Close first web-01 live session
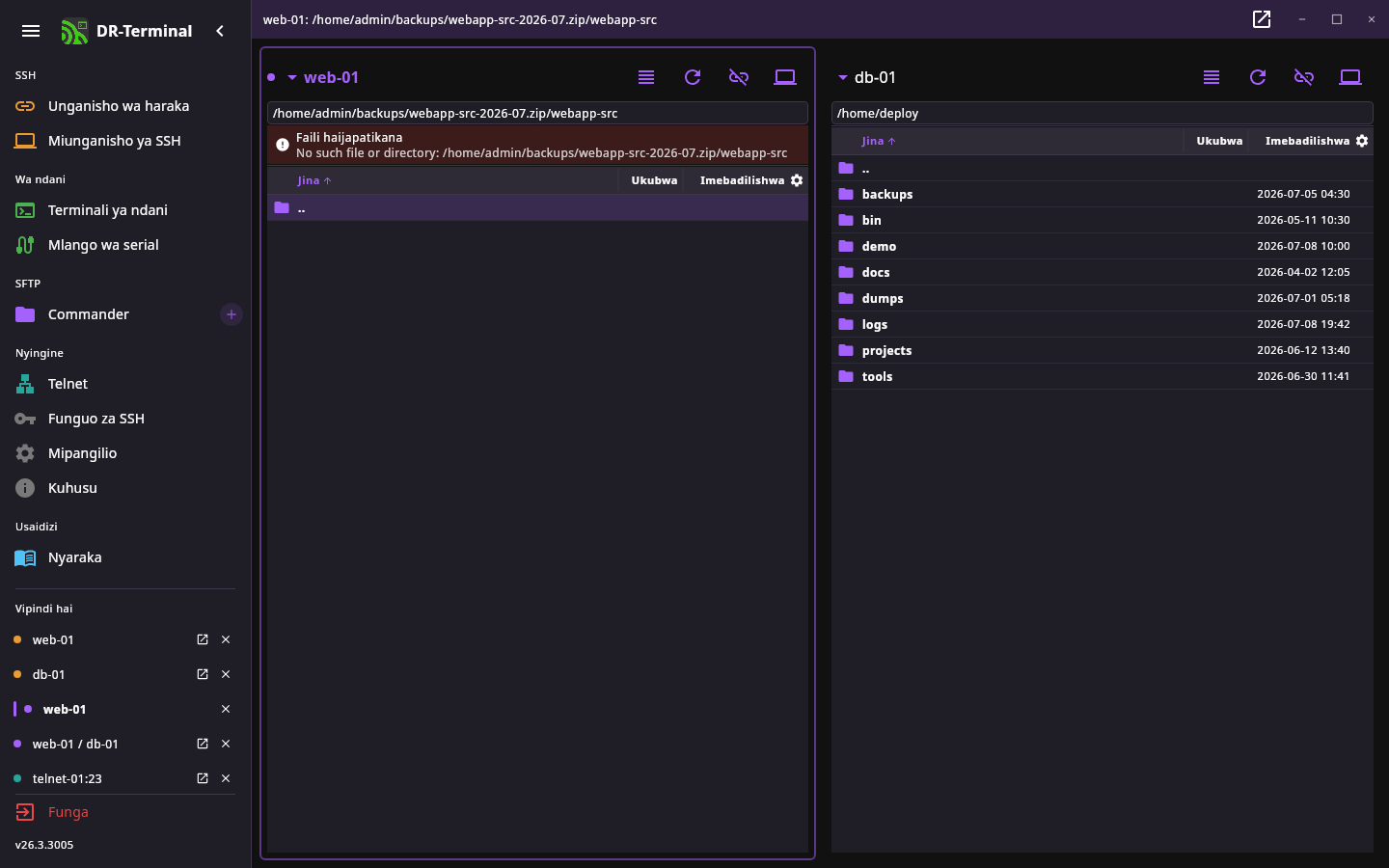Image resolution: width=1389 pixels, height=868 pixels. click(226, 639)
